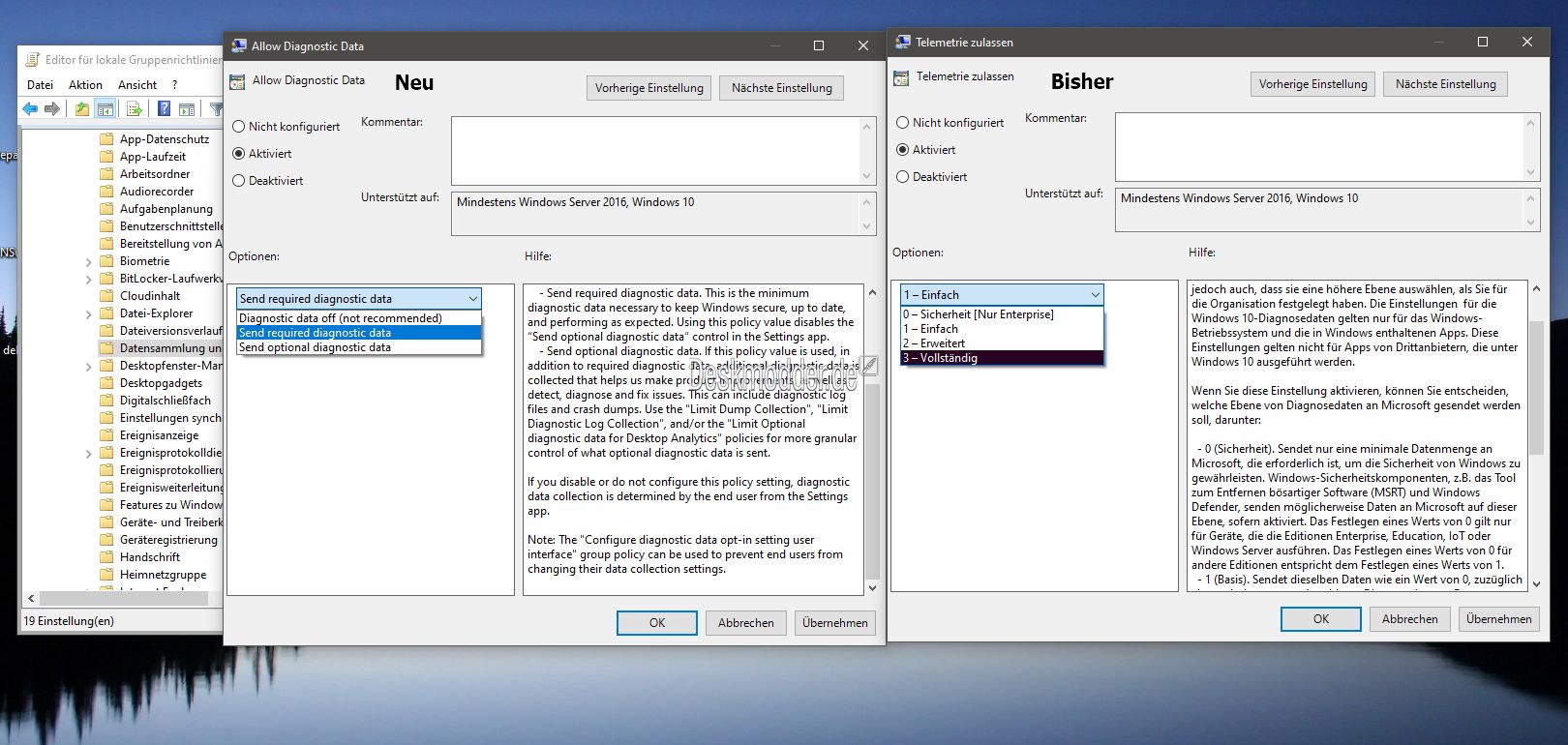Click Vorherige Einstellung in Allow Diagnostic Data dialog

649,88
